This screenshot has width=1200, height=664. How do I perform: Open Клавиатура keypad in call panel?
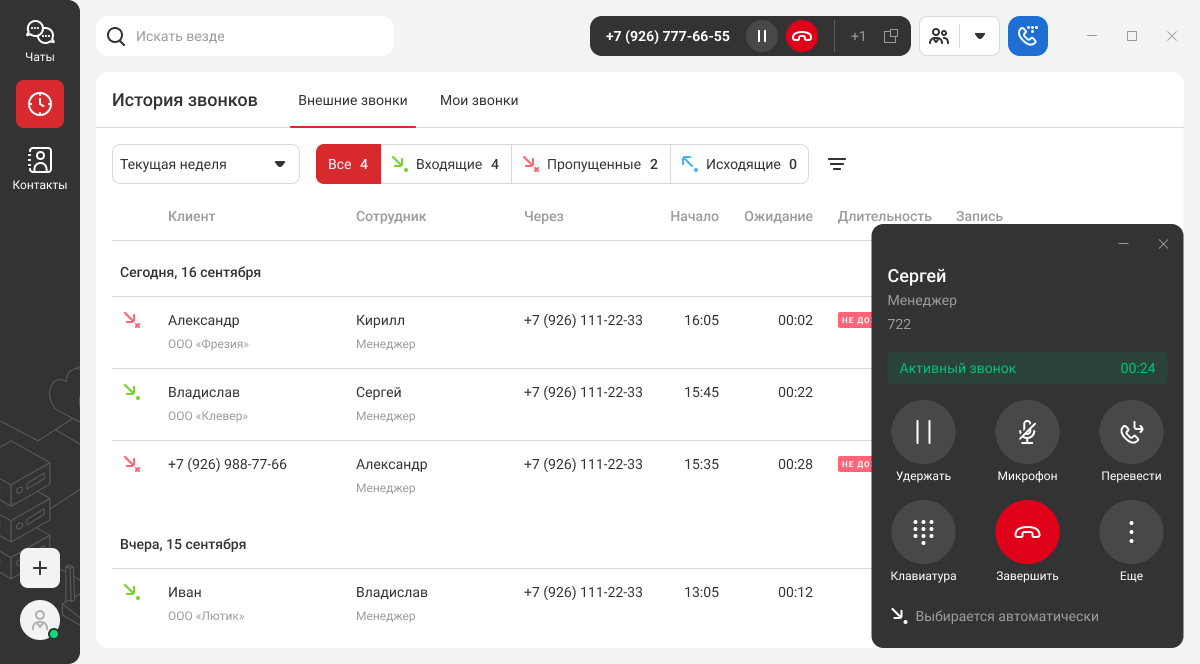pos(923,532)
